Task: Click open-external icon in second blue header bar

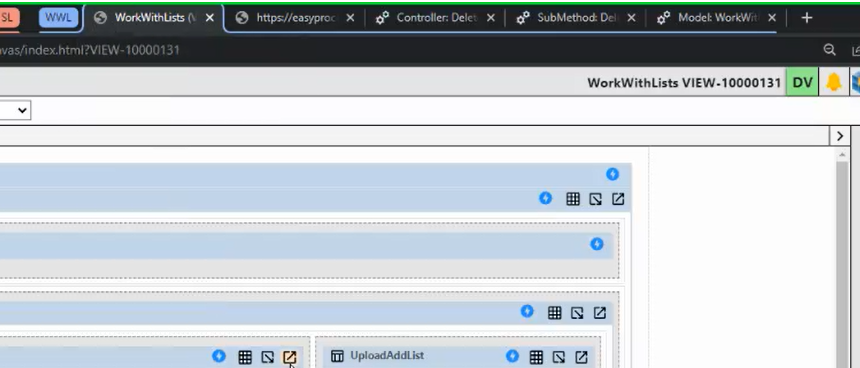Action: pyautogui.click(x=618, y=199)
